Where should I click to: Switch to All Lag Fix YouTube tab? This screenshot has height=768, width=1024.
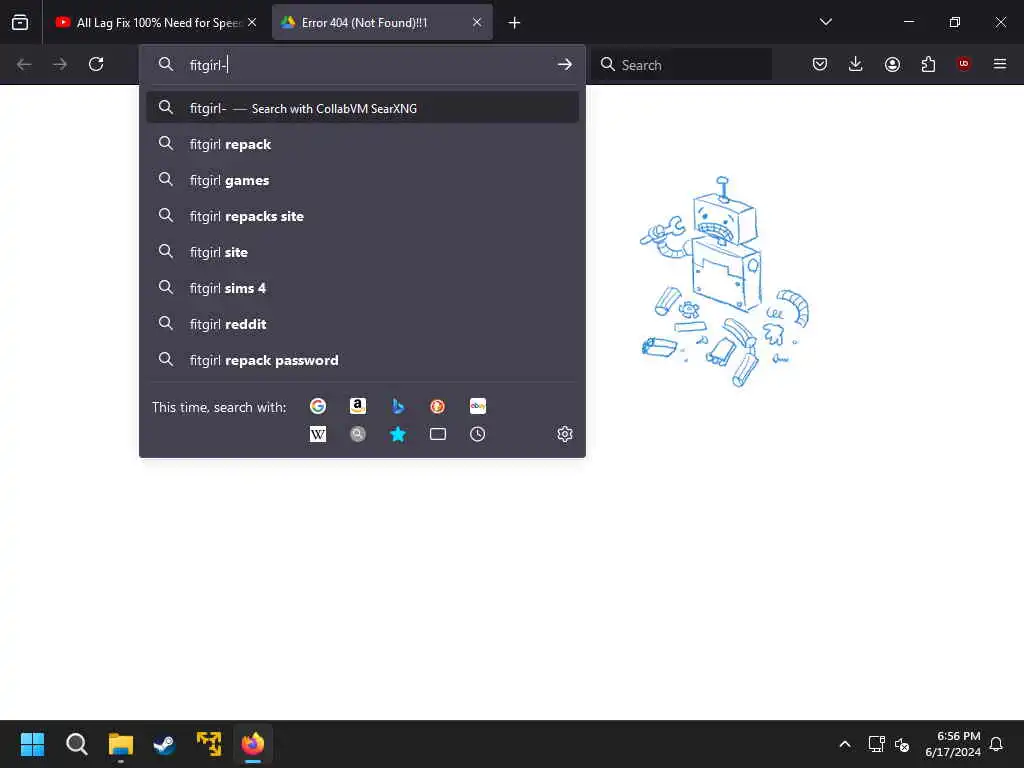tap(157, 22)
